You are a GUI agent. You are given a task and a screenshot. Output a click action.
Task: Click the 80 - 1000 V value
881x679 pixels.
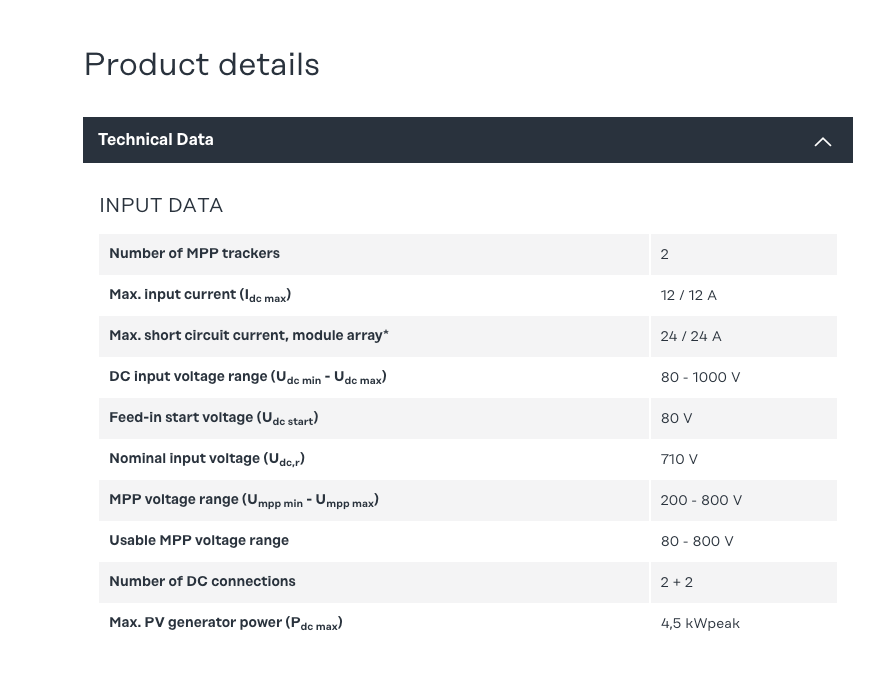[x=700, y=377]
